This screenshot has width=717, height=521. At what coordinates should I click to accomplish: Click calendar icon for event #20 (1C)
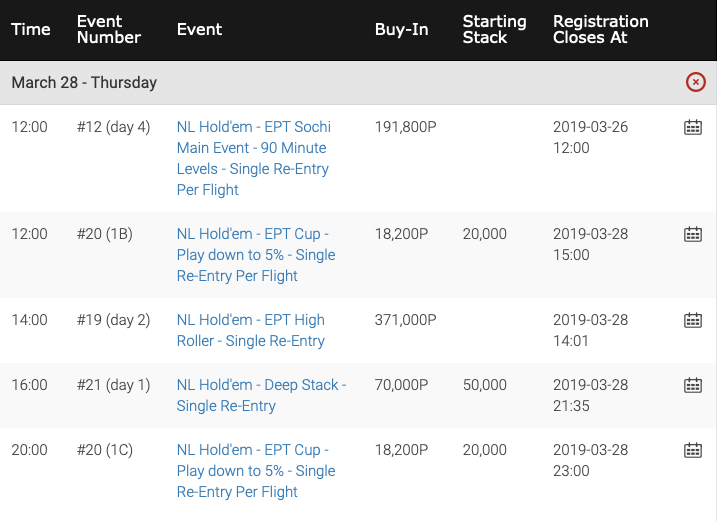tap(693, 450)
